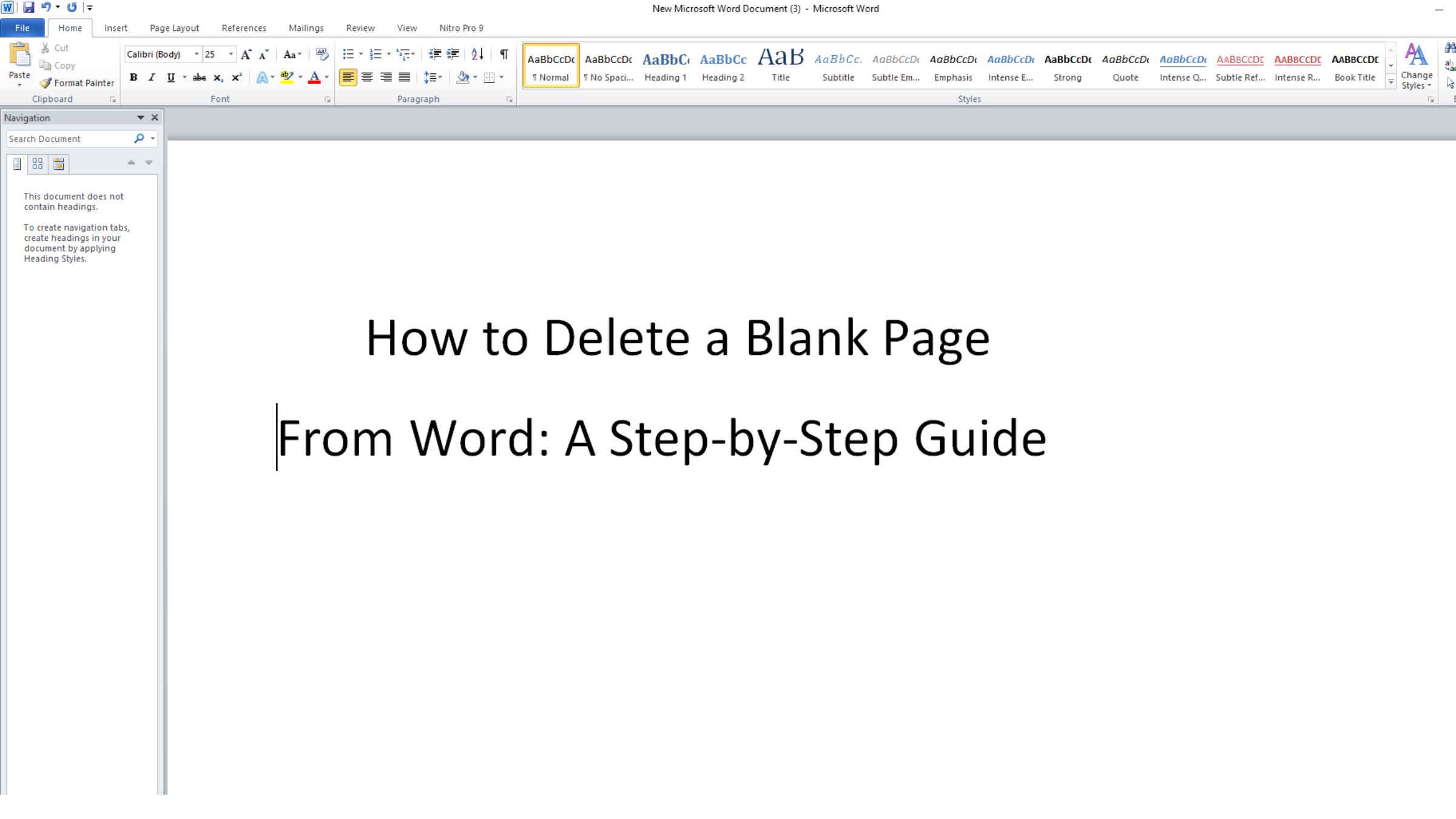The image size is (1456, 819).
Task: Apply subscript formatting
Action: [x=218, y=78]
